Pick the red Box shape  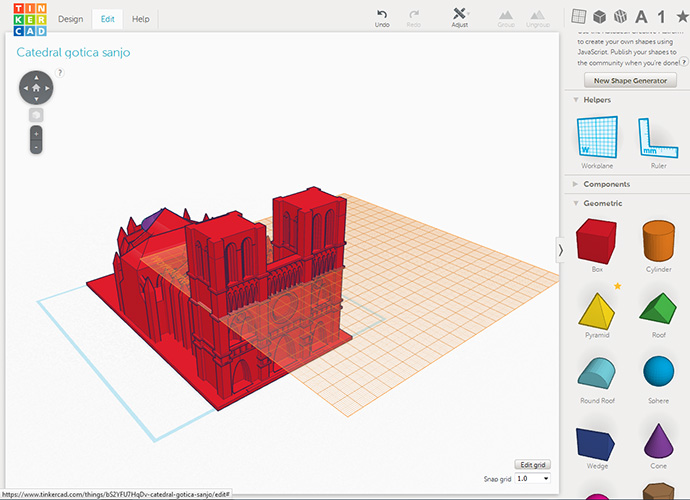tap(597, 241)
